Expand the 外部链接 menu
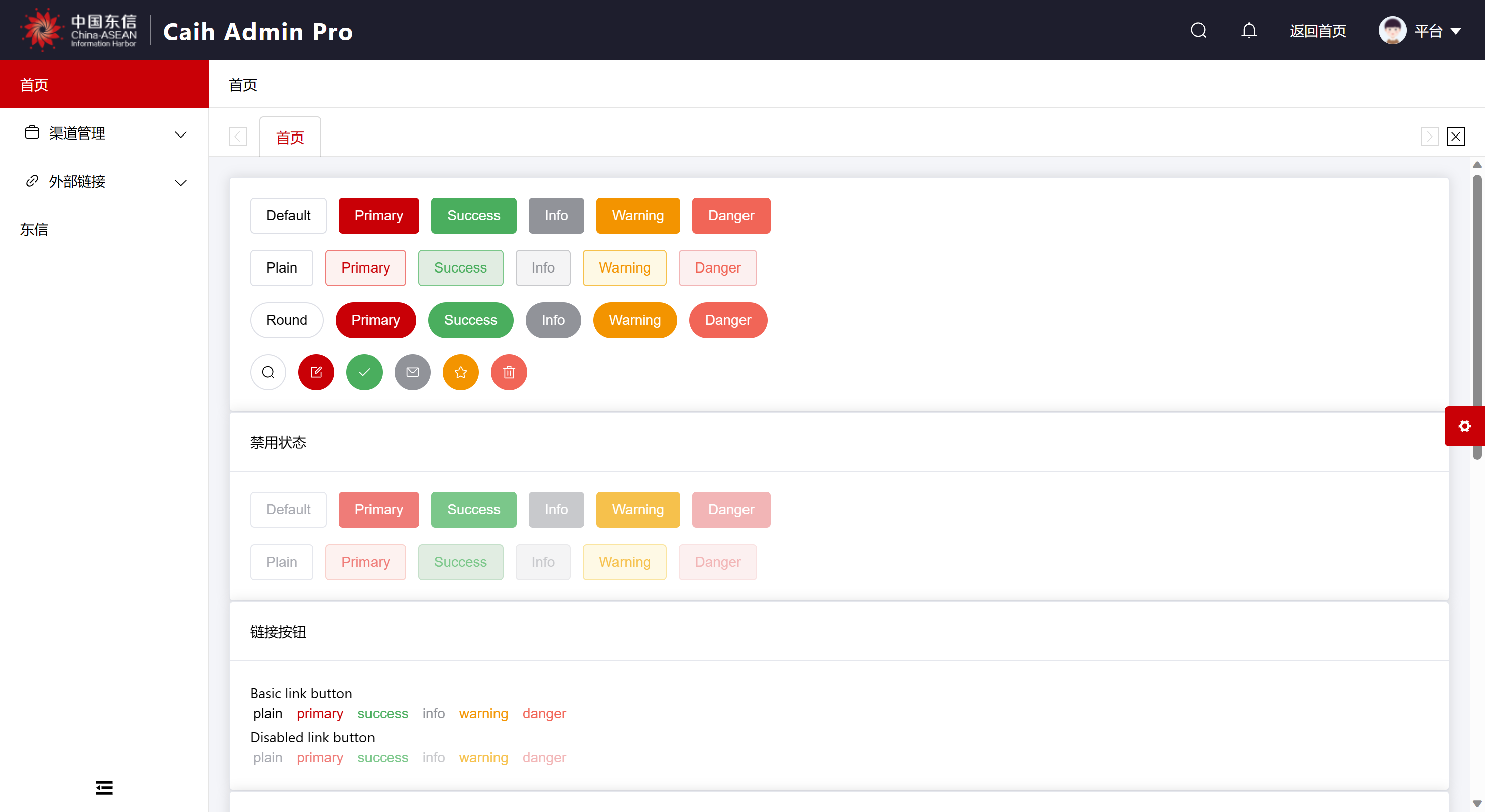This screenshot has width=1485, height=812. coord(104,182)
